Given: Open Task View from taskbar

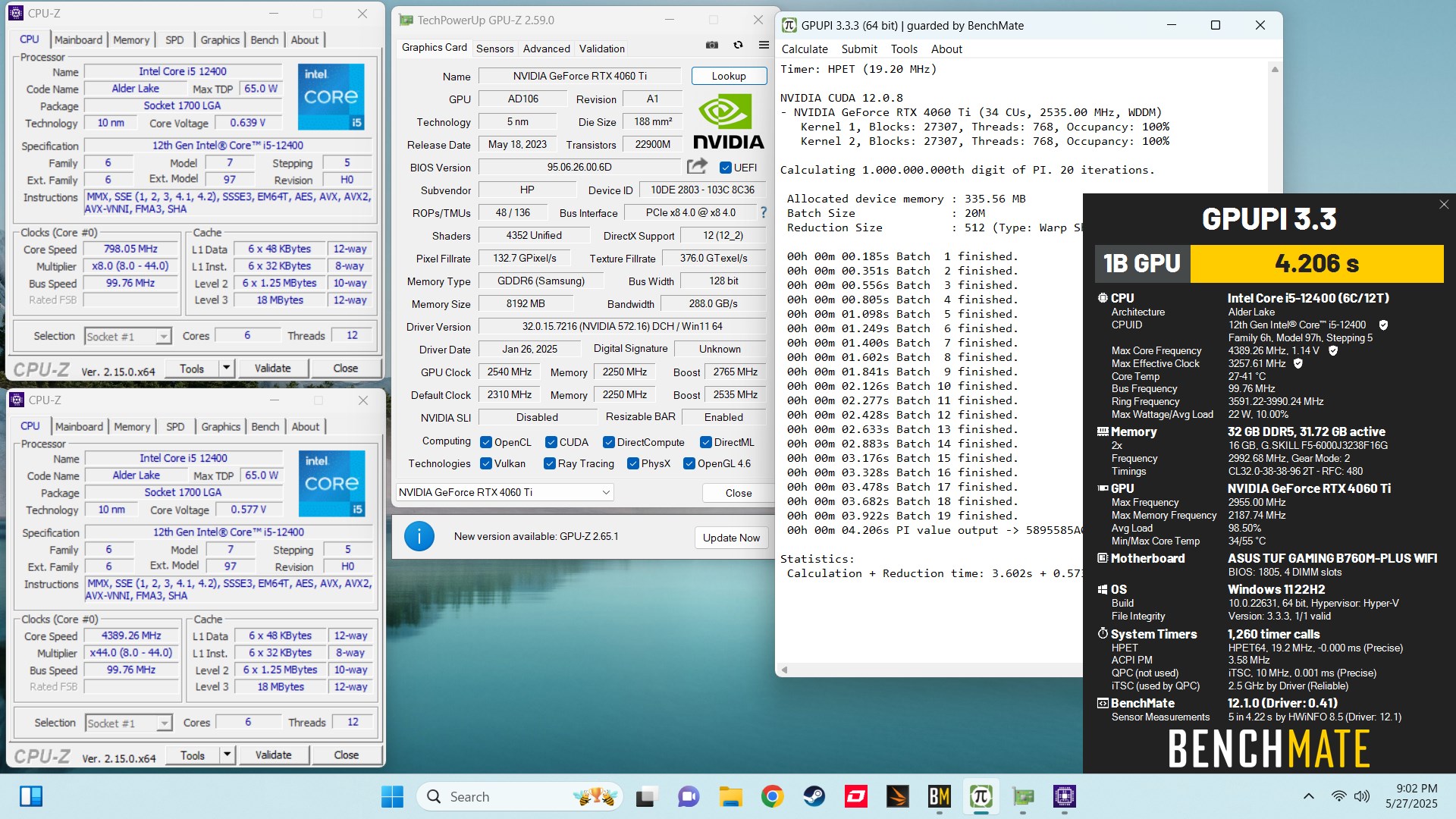Looking at the screenshot, I should (645, 796).
